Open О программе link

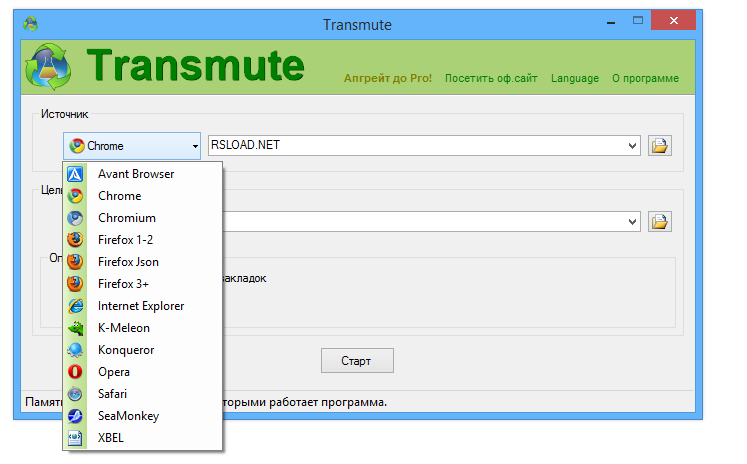[x=646, y=78]
